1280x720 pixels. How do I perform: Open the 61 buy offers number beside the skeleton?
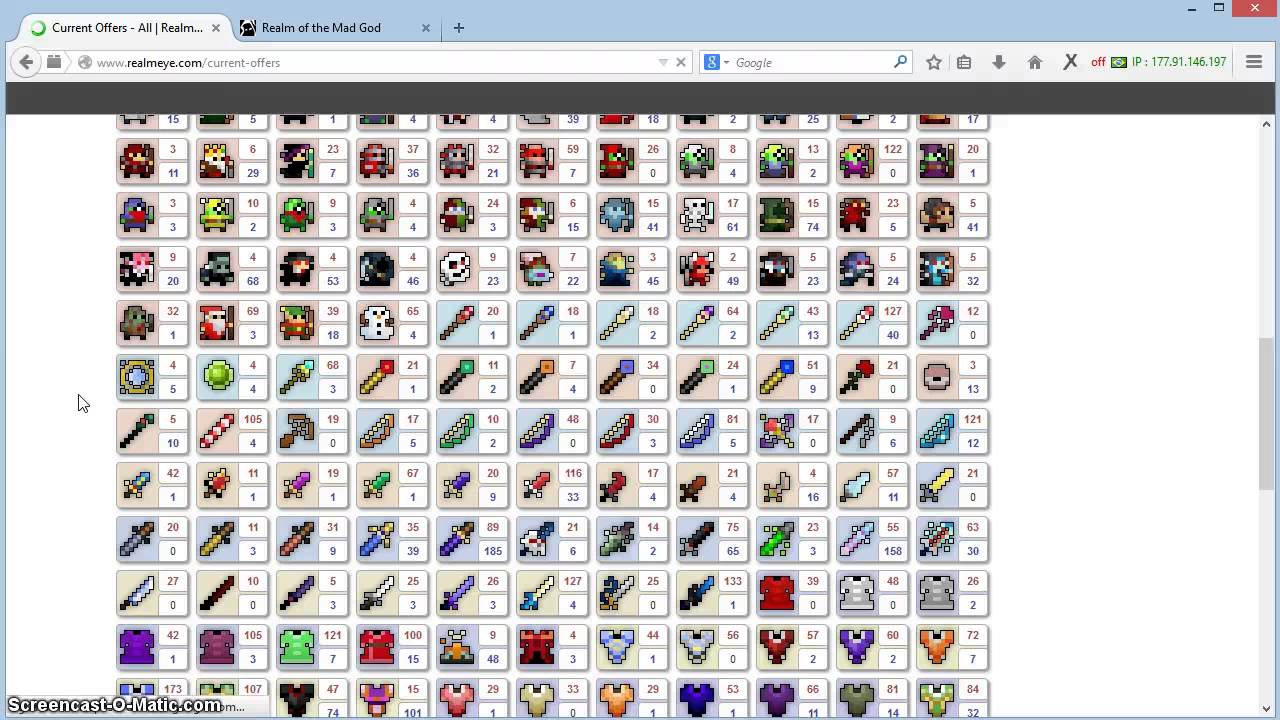click(733, 227)
